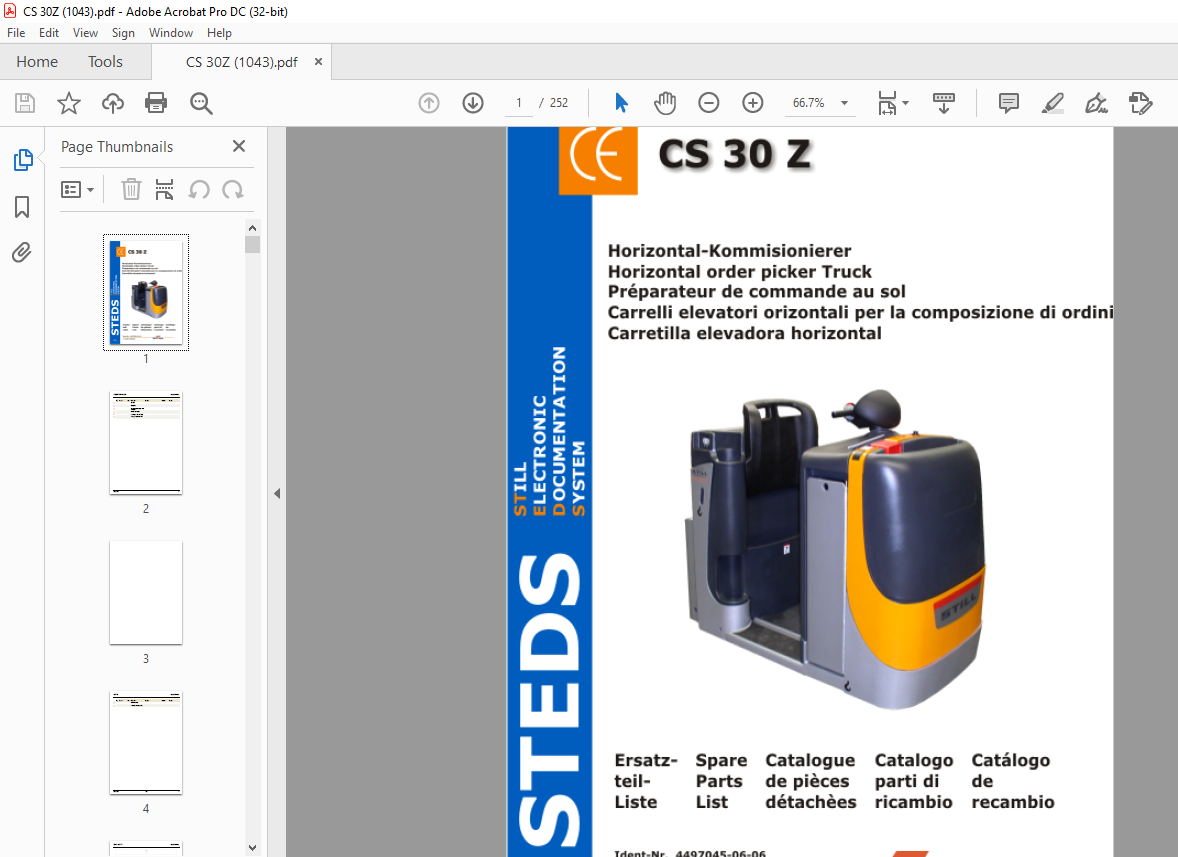
Task: Click the insert/extract pages icon in thumbnails panel
Action: (x=165, y=189)
